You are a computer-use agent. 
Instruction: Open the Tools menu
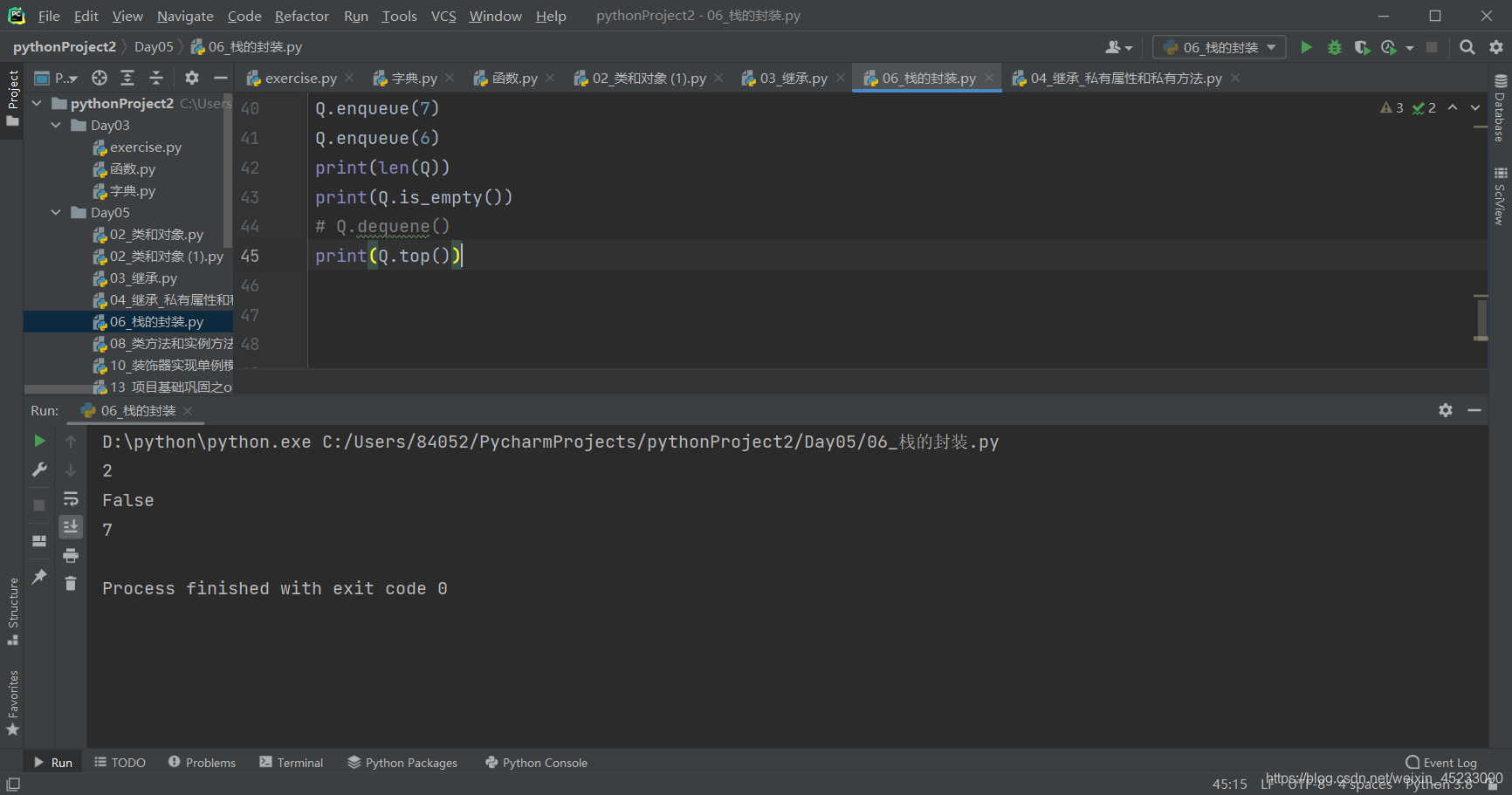click(400, 16)
